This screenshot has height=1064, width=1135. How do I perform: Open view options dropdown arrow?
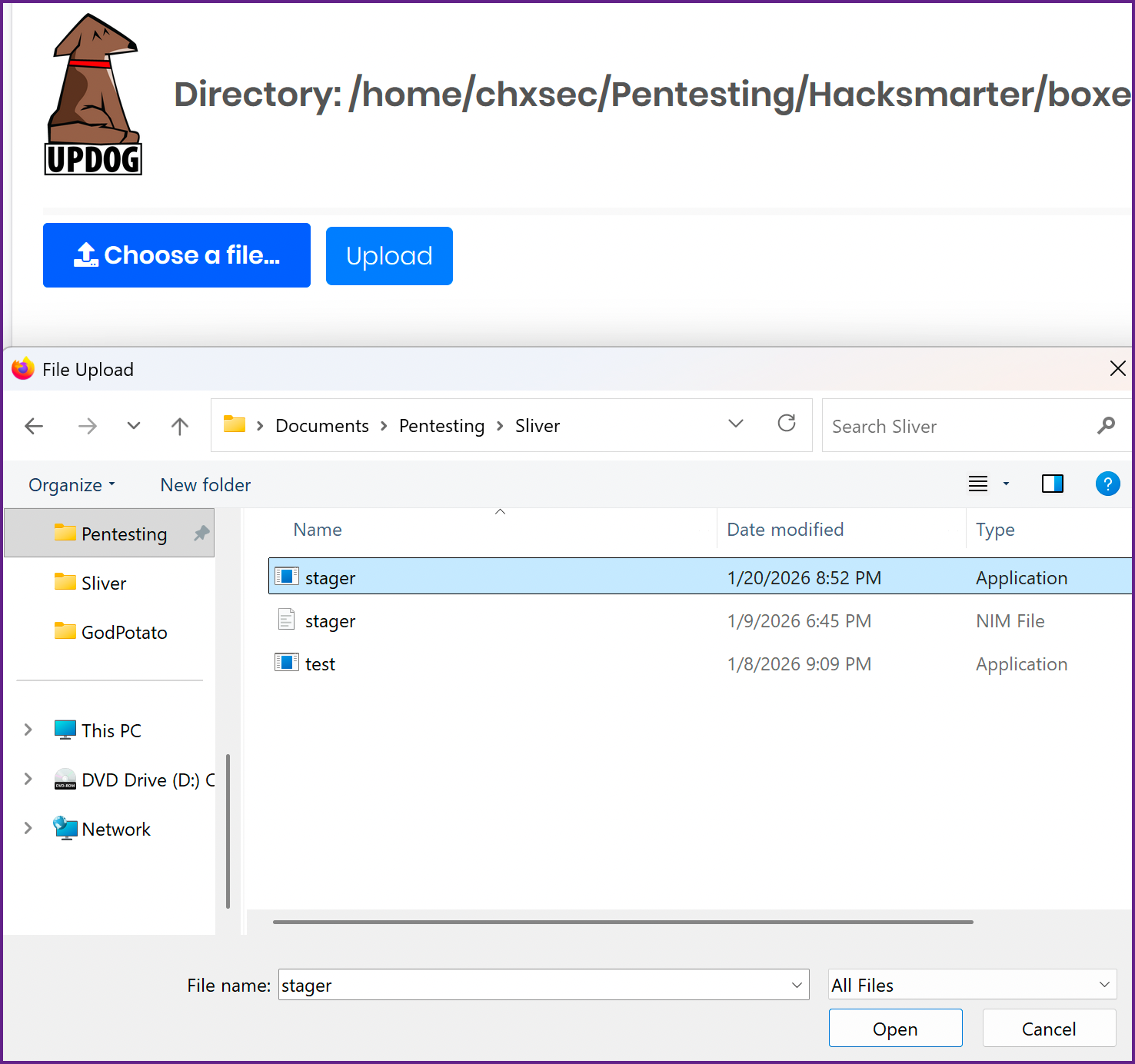1006,484
